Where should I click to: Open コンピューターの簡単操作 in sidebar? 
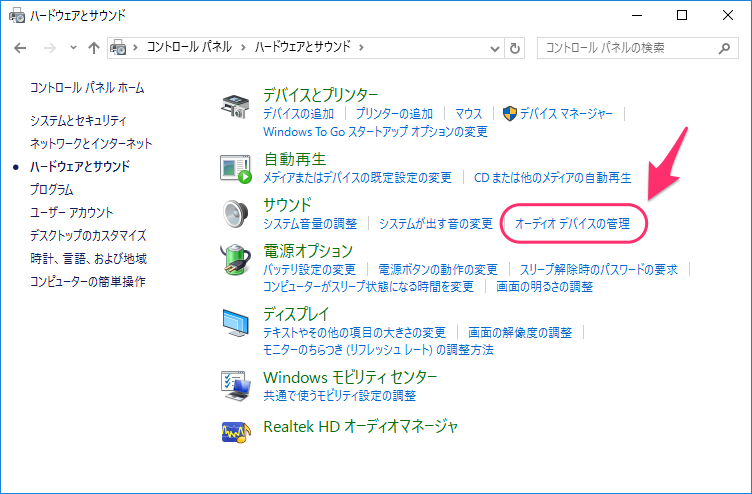(88, 282)
